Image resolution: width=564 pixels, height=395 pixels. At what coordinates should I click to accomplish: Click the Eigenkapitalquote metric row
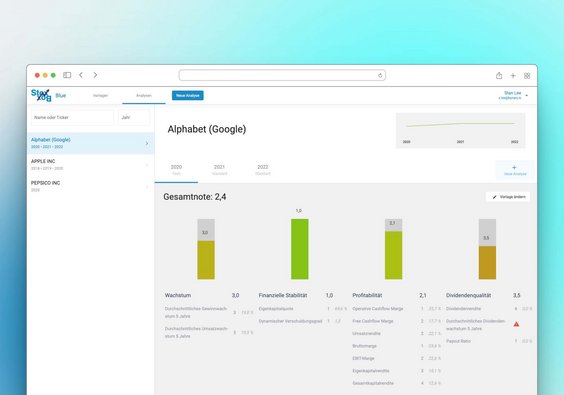[x=303, y=309]
